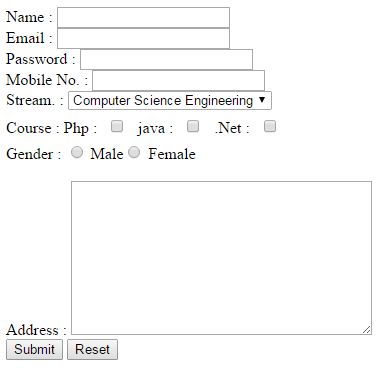Choose the Female radio button

134,152
